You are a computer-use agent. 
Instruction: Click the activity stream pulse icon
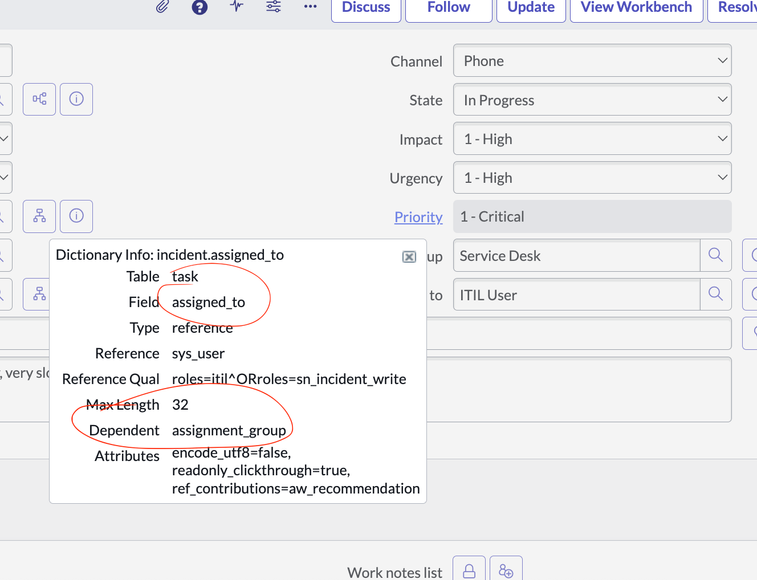236,7
